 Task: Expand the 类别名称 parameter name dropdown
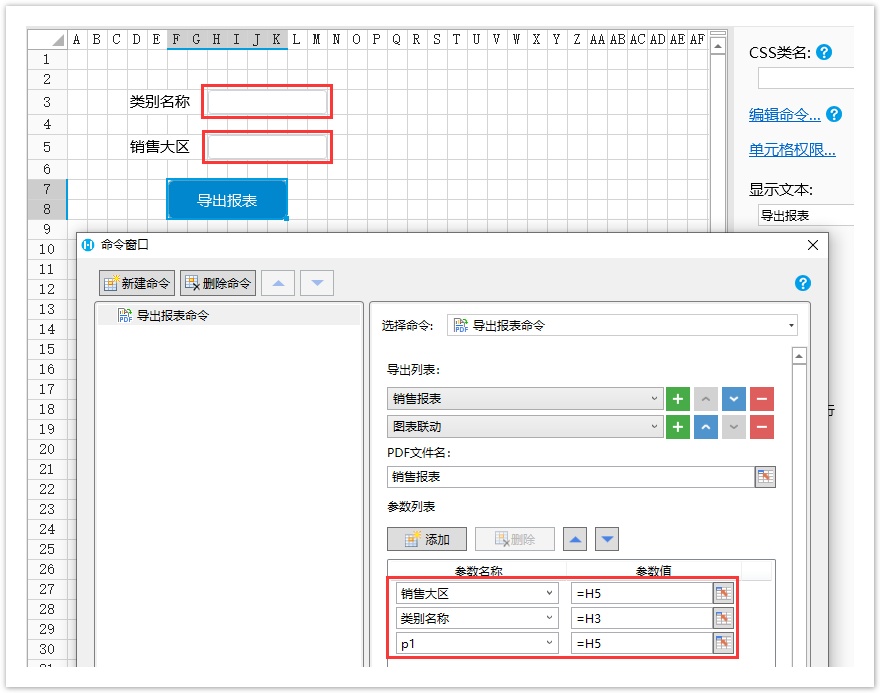550,619
